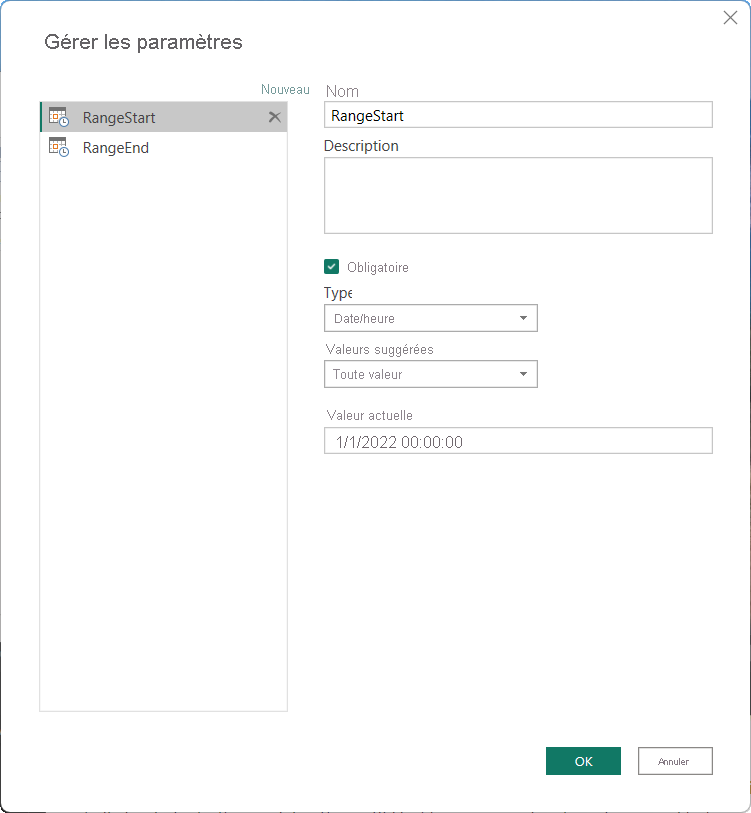Expand the Valeurs suggérées dropdown

coord(430,374)
